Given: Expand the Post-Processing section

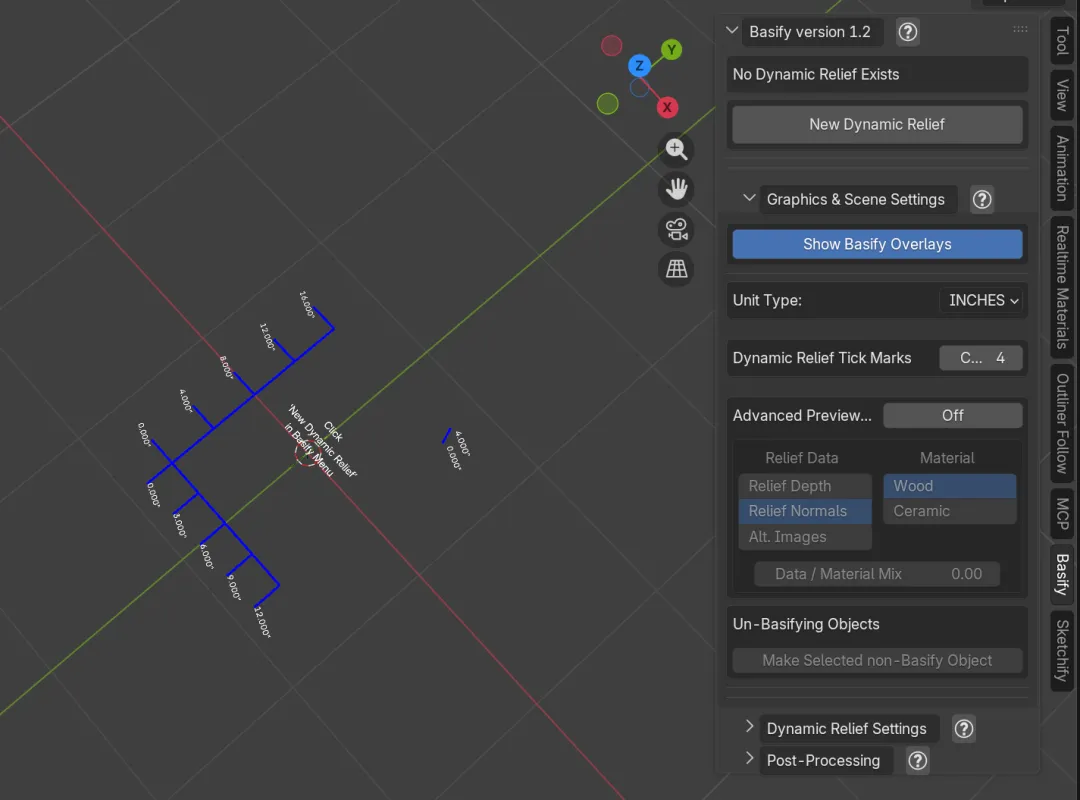Looking at the screenshot, I should point(749,759).
